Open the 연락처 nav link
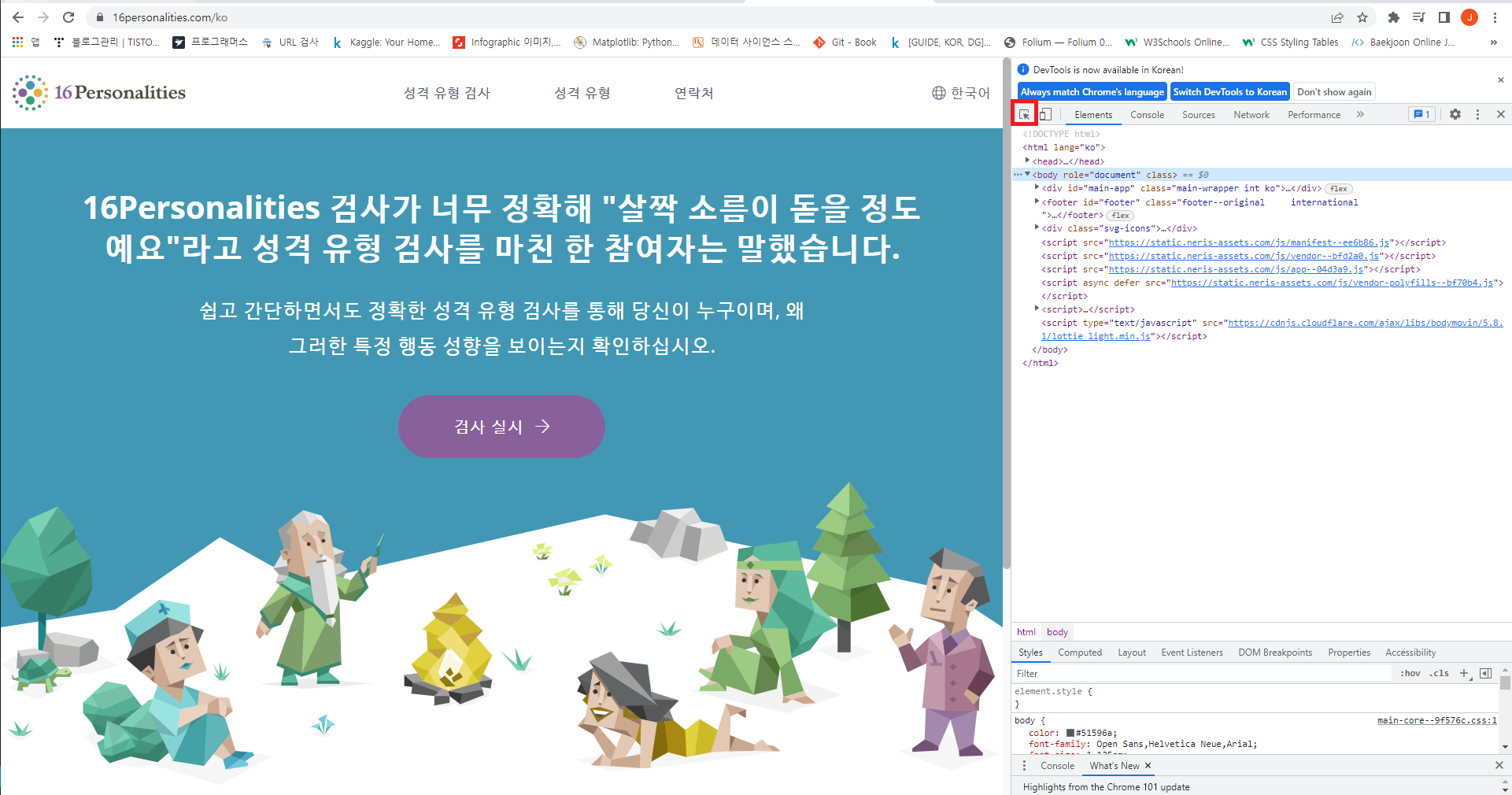 (694, 93)
